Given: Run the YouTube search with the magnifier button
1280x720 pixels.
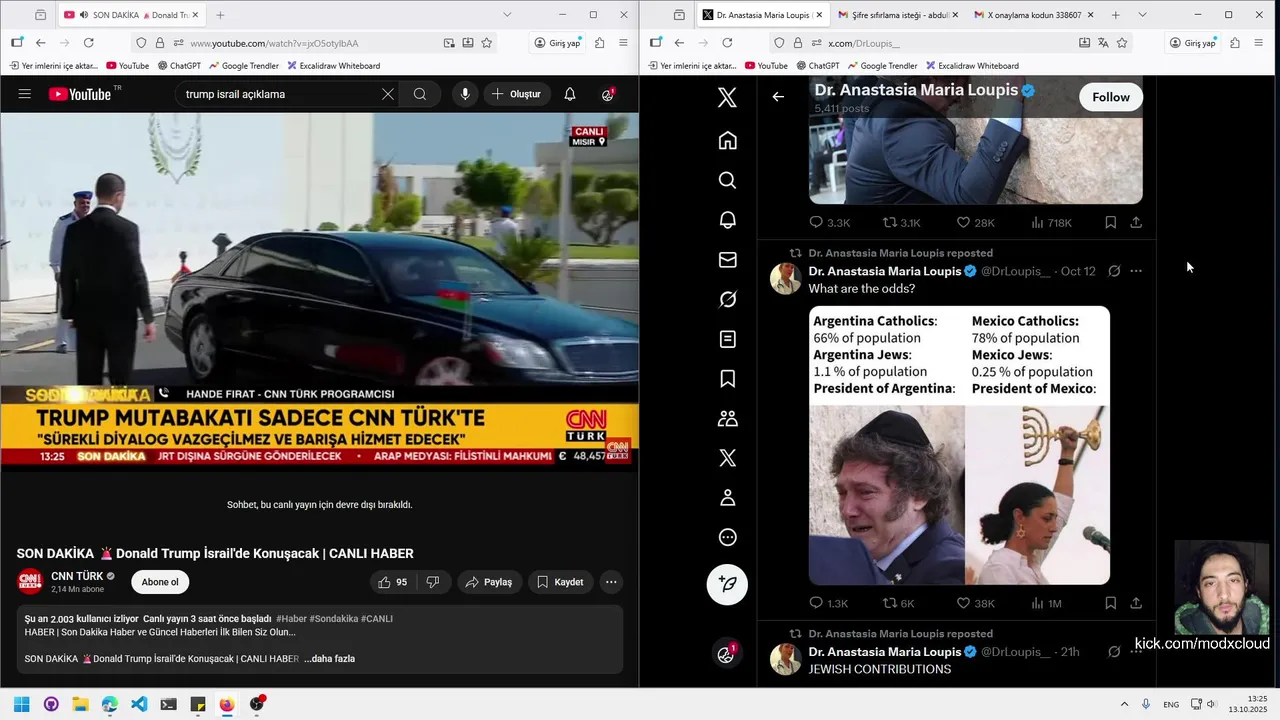Looking at the screenshot, I should [420, 94].
